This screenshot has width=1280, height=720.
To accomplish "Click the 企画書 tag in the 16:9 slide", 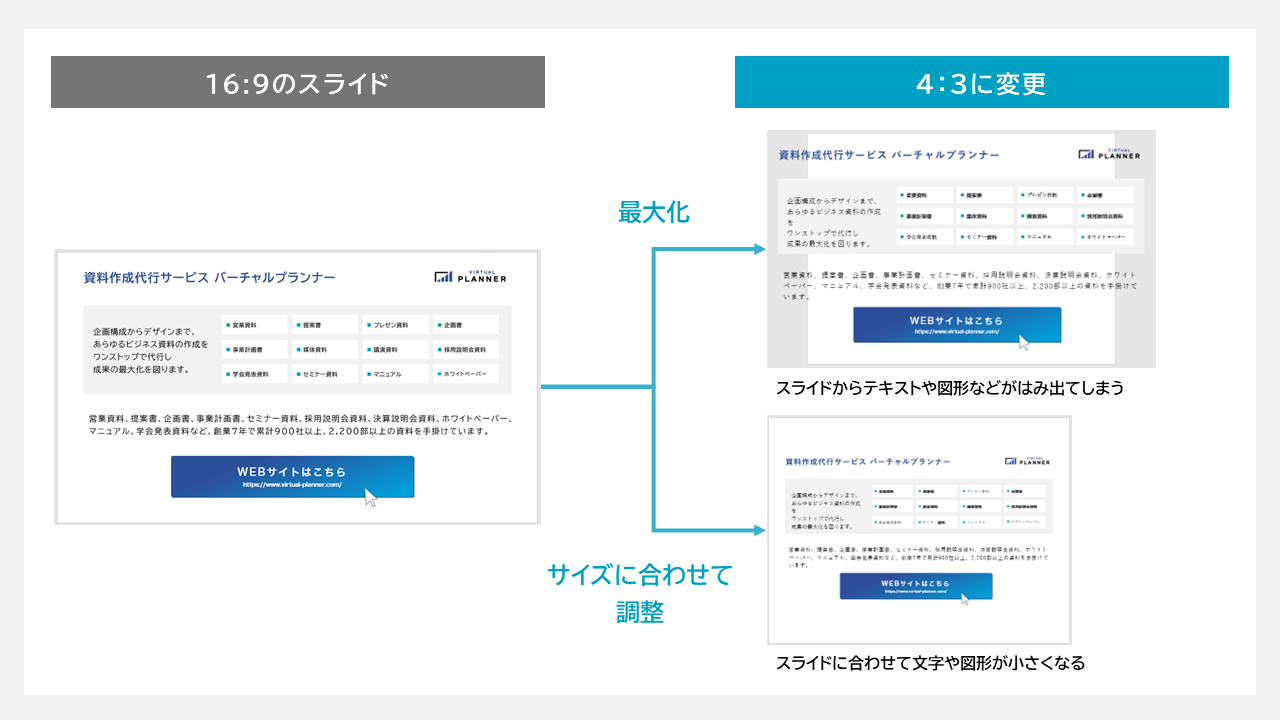I will pos(465,325).
